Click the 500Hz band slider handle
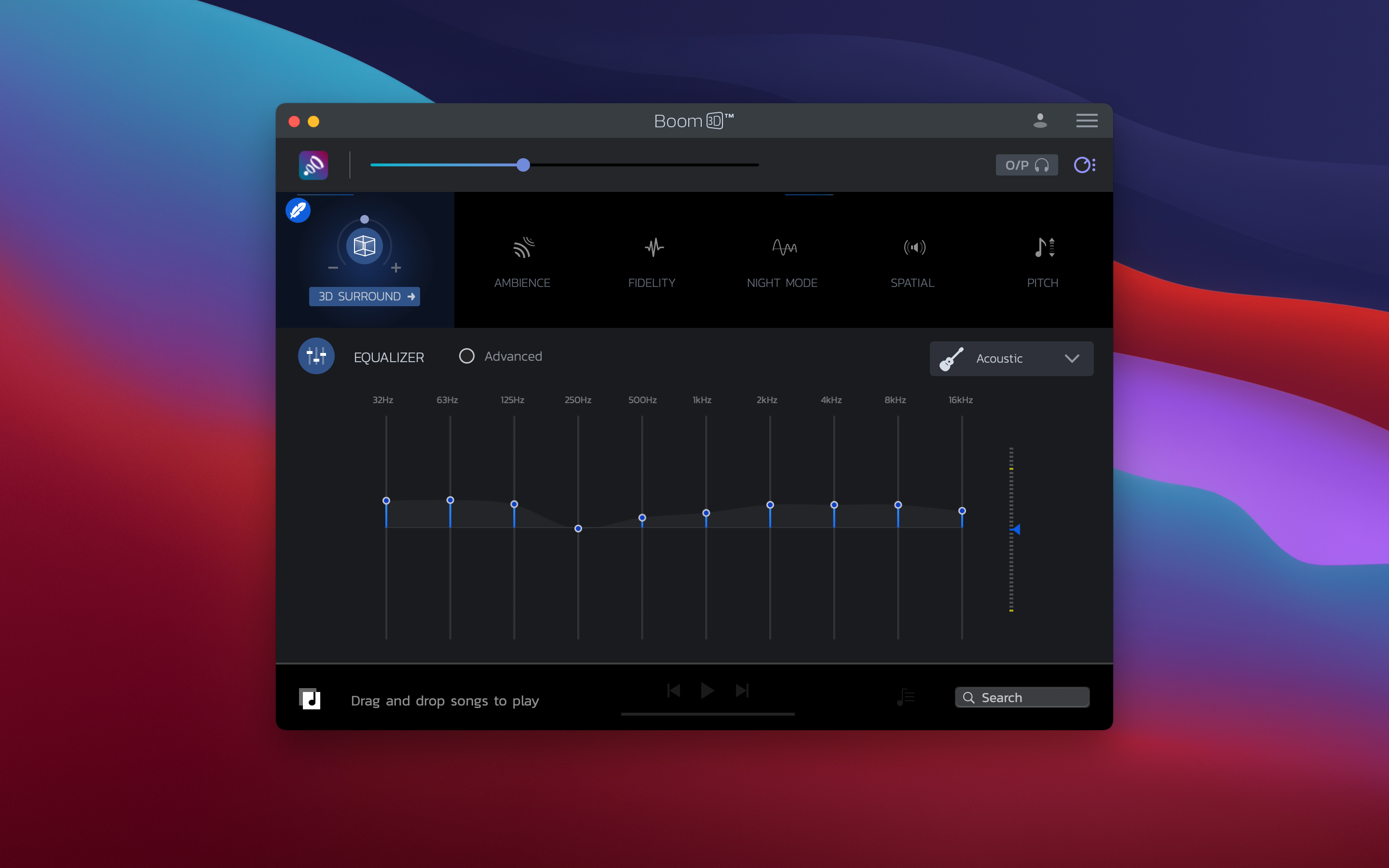1389x868 pixels. click(642, 518)
